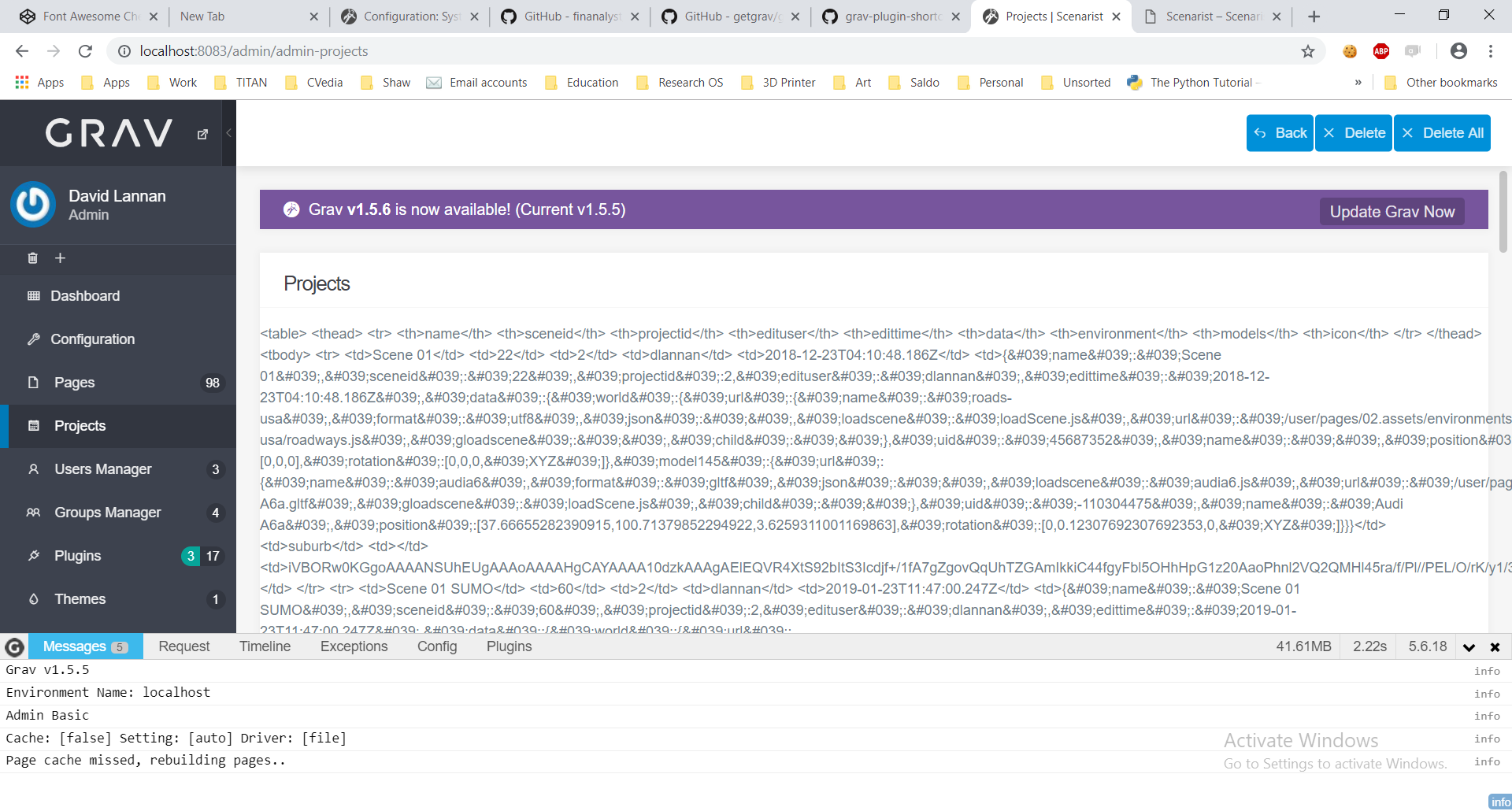The width and height of the screenshot is (1512, 811).
Task: Click the cookie extension icon
Action: click(x=1350, y=51)
